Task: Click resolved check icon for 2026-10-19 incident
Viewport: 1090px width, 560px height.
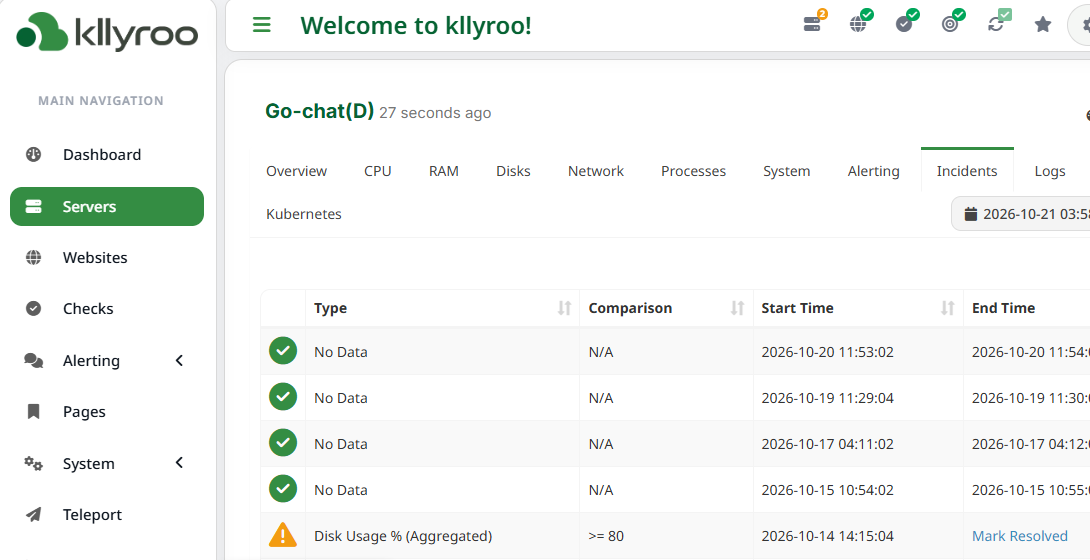Action: tap(283, 397)
